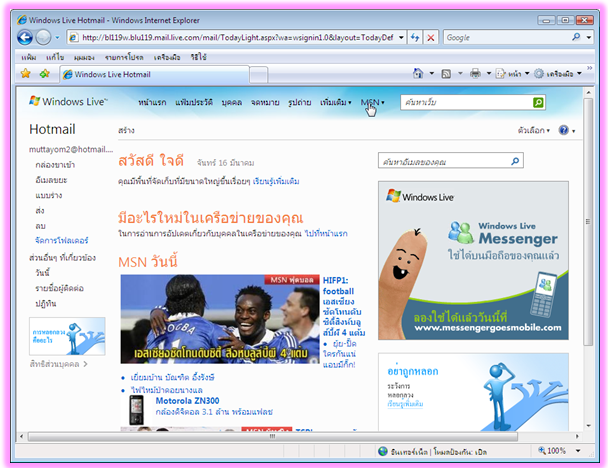Image resolution: width=608 pixels, height=468 pixels.
Task: Open the ตัวเลือก options dropdown
Action: point(534,130)
